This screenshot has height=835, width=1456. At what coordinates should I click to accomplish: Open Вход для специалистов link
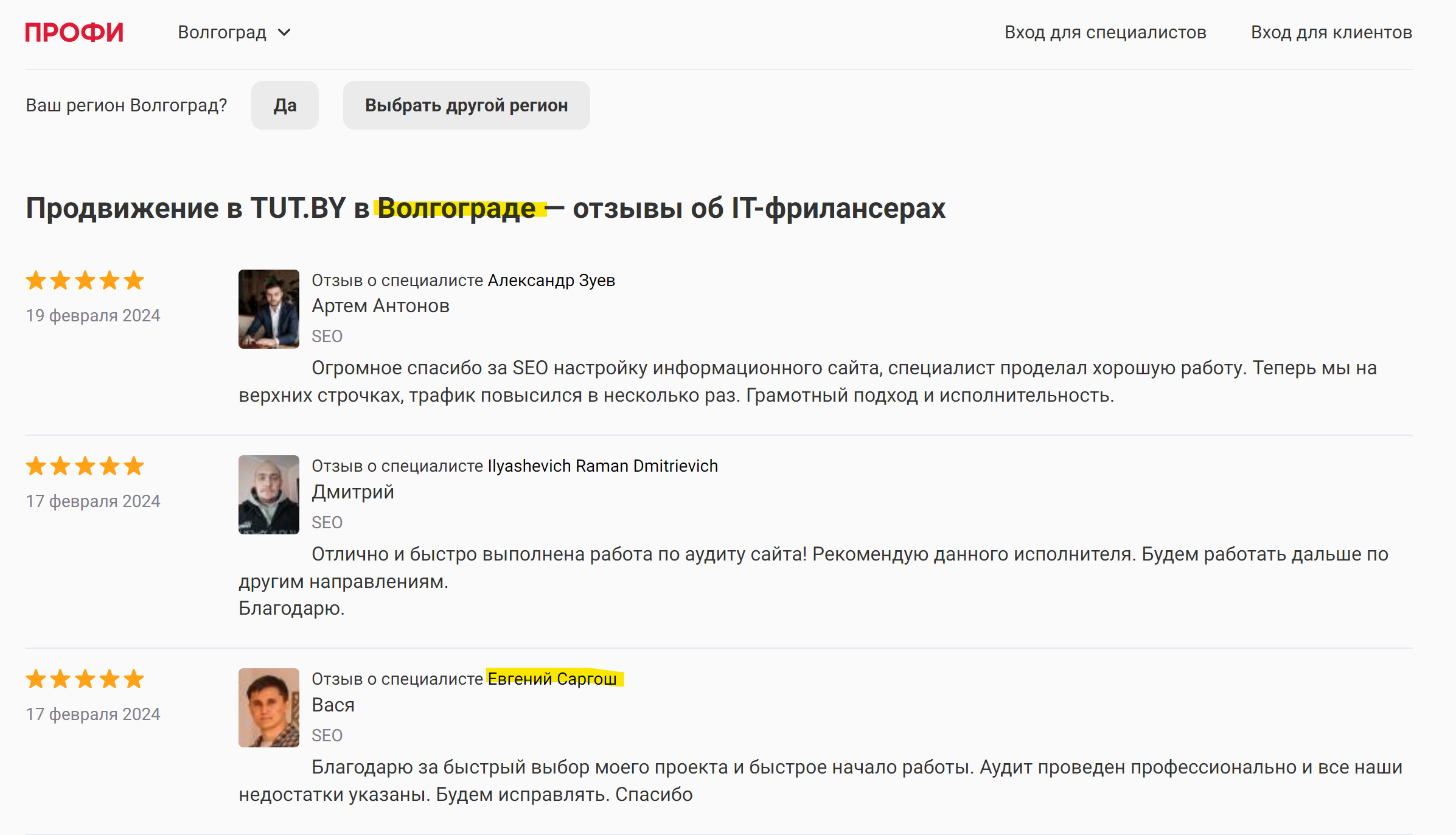pyautogui.click(x=1105, y=32)
